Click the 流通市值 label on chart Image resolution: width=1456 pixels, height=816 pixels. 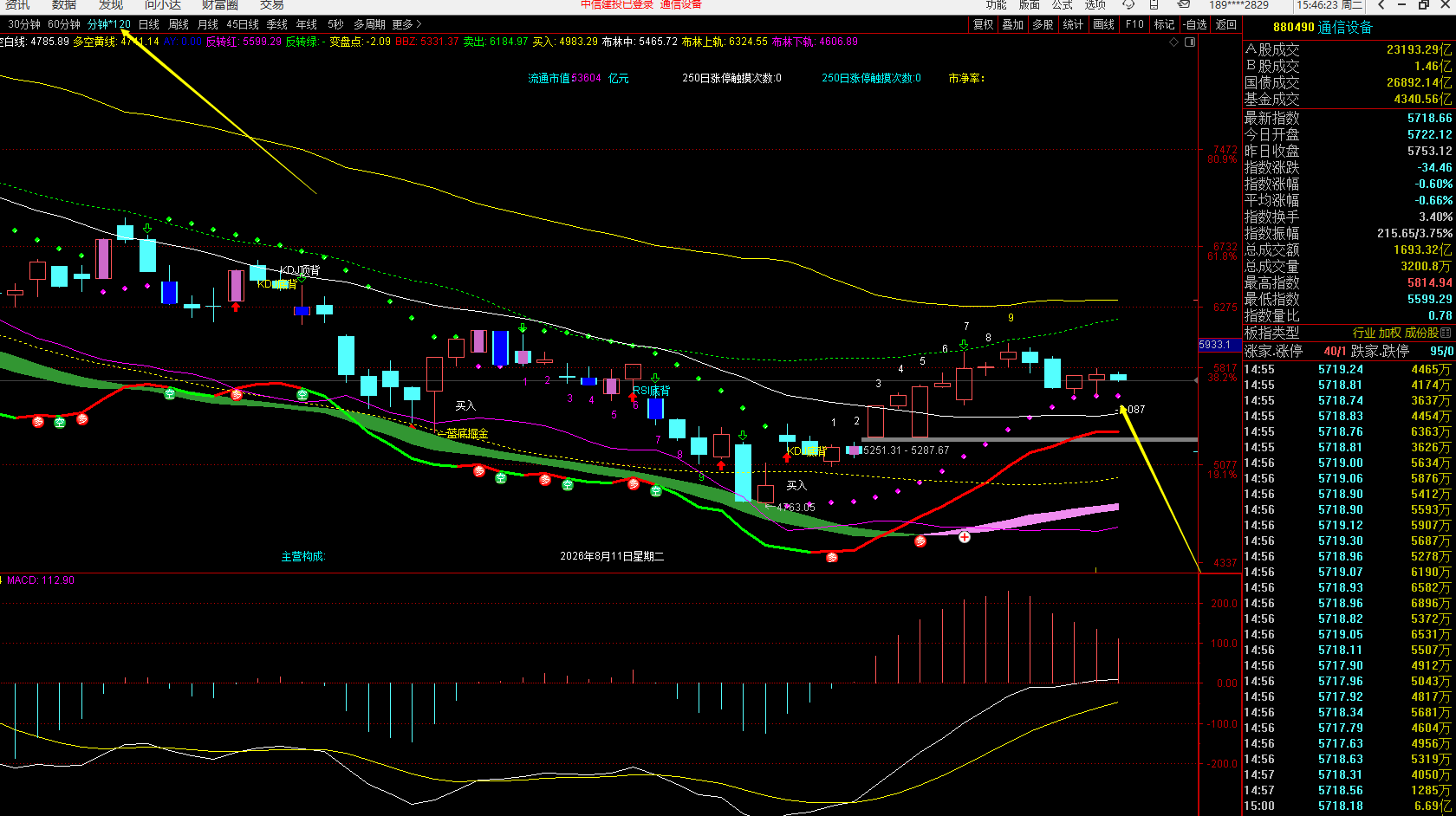(x=550, y=78)
